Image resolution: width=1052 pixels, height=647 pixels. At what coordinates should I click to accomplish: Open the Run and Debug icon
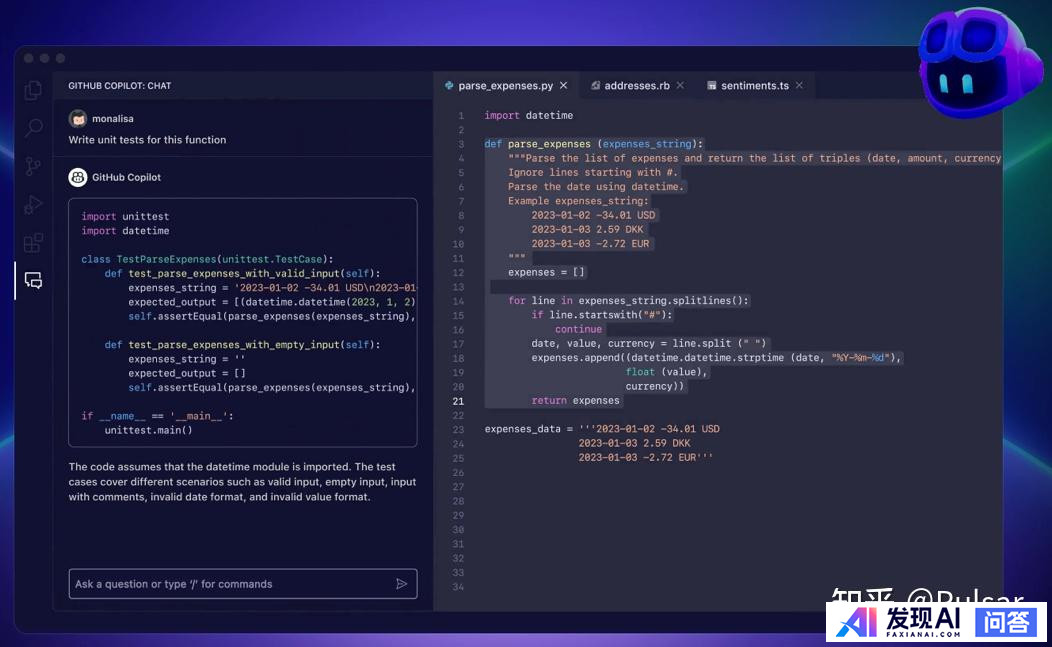pyautogui.click(x=34, y=204)
